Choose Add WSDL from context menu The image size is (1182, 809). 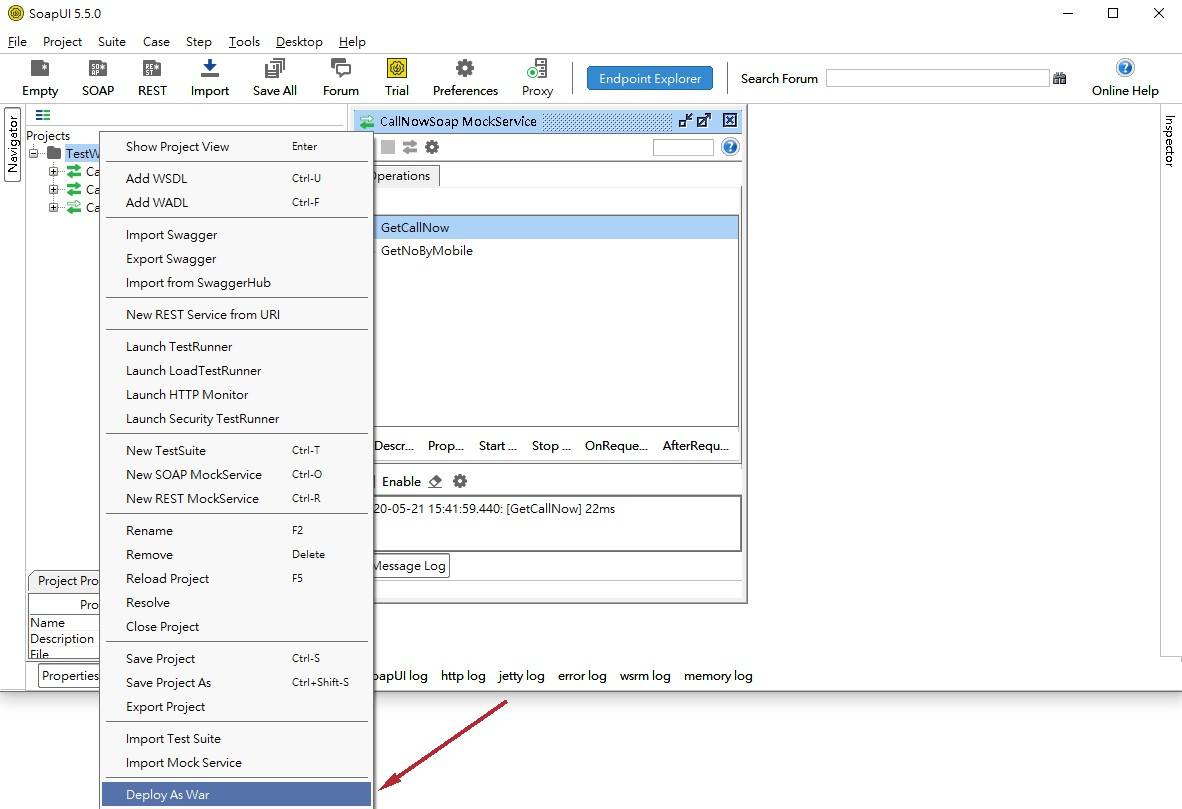tap(237, 179)
